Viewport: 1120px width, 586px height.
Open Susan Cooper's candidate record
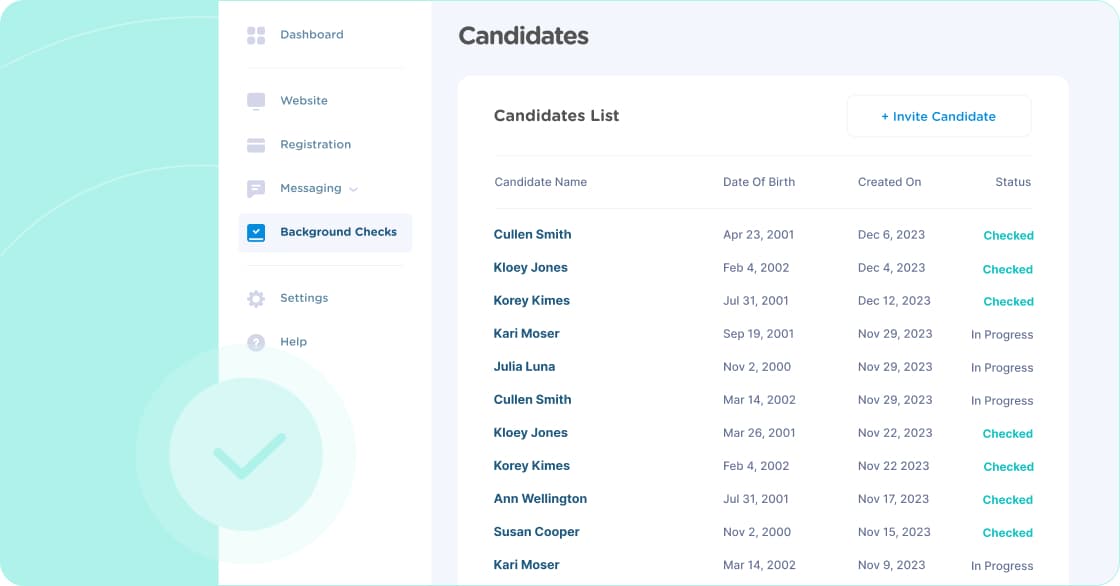pyautogui.click(x=536, y=532)
